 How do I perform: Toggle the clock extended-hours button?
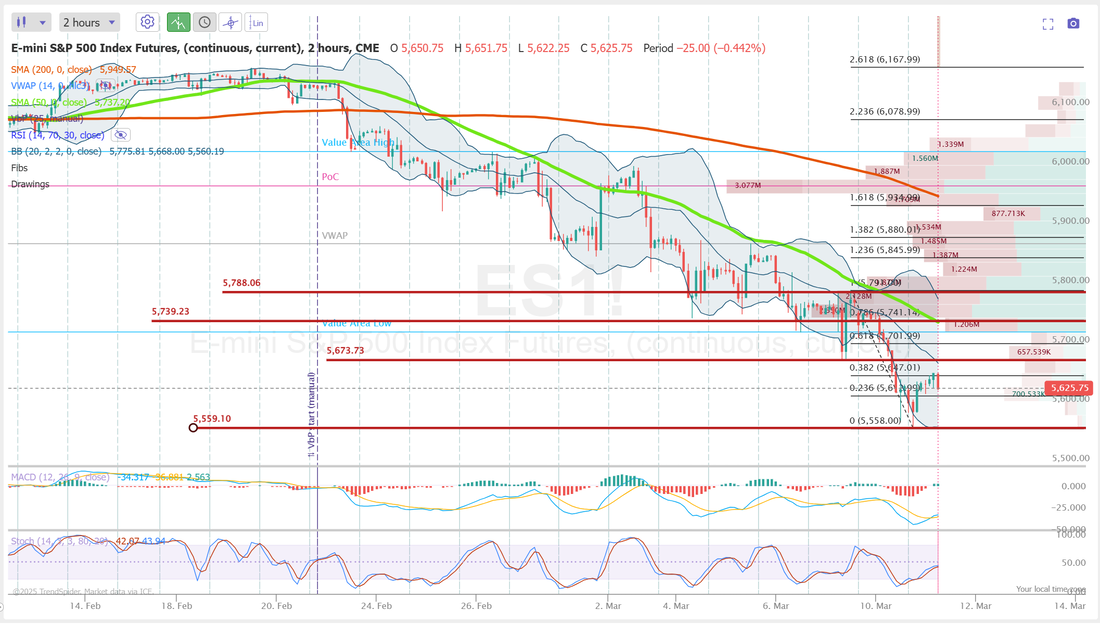click(x=204, y=22)
